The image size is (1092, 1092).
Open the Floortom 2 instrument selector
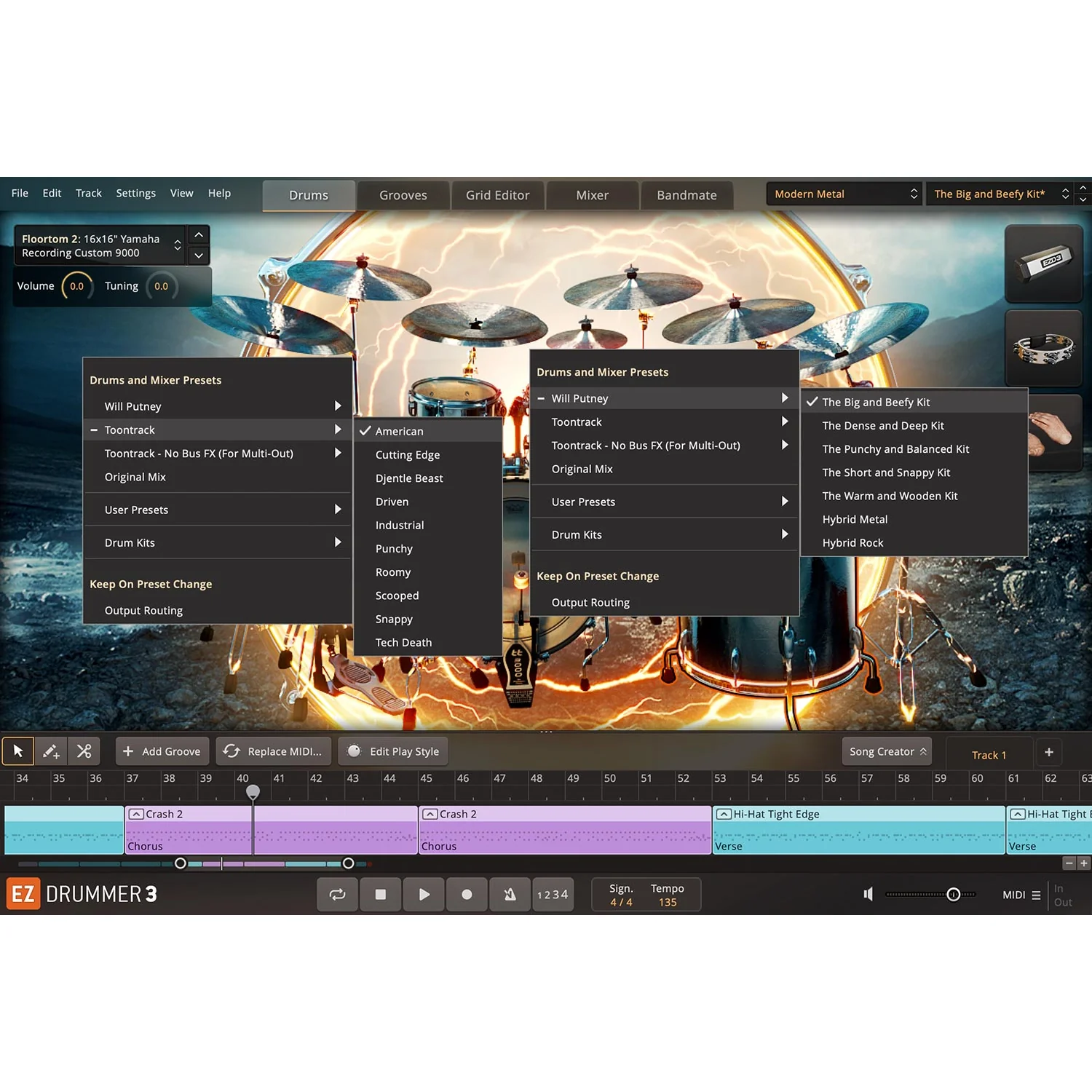pos(100,245)
